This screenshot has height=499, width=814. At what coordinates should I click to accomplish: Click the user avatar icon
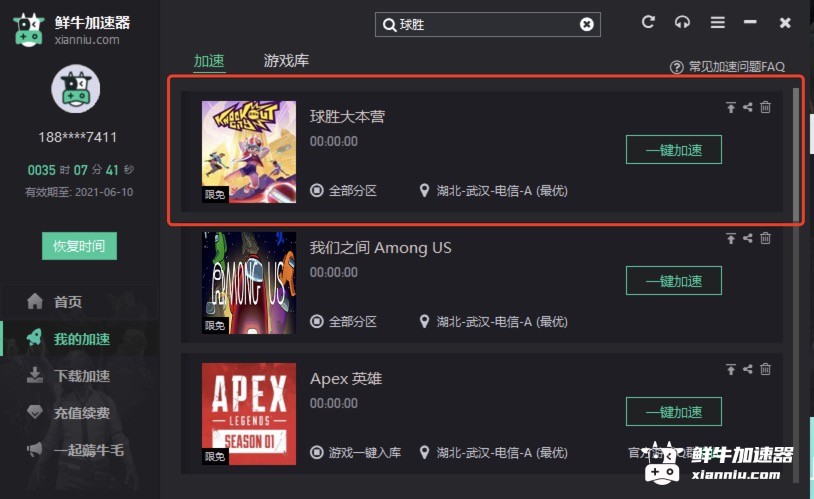pyautogui.click(x=76, y=89)
